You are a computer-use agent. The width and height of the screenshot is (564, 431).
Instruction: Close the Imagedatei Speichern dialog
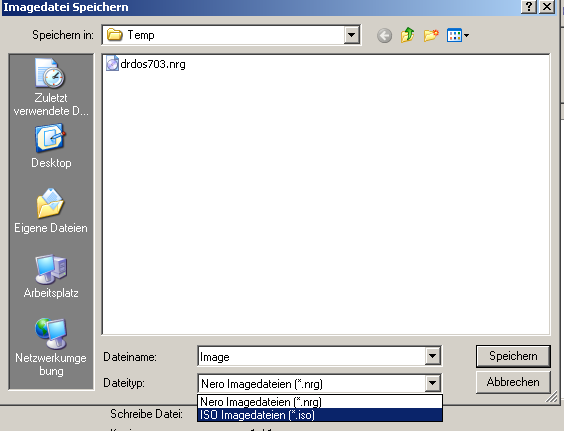[x=547, y=7]
